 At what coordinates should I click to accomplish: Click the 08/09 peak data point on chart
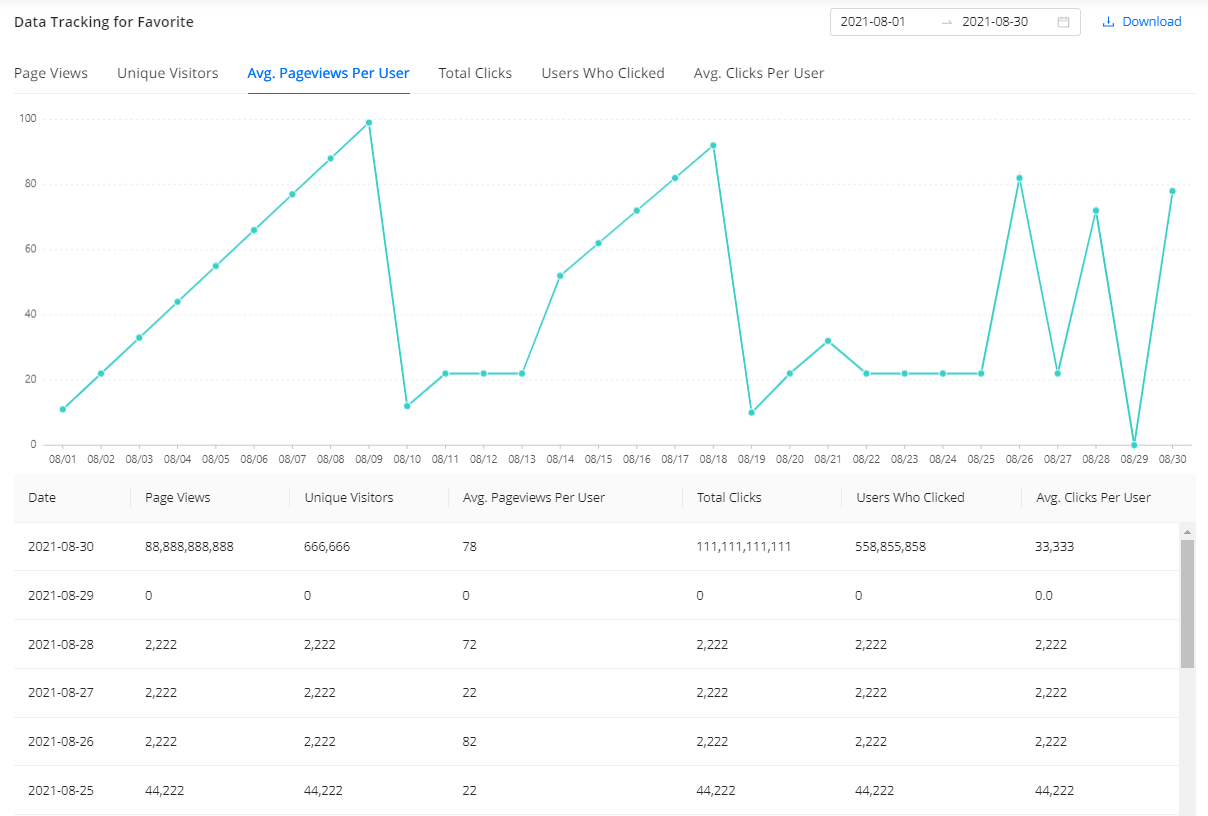tap(369, 123)
